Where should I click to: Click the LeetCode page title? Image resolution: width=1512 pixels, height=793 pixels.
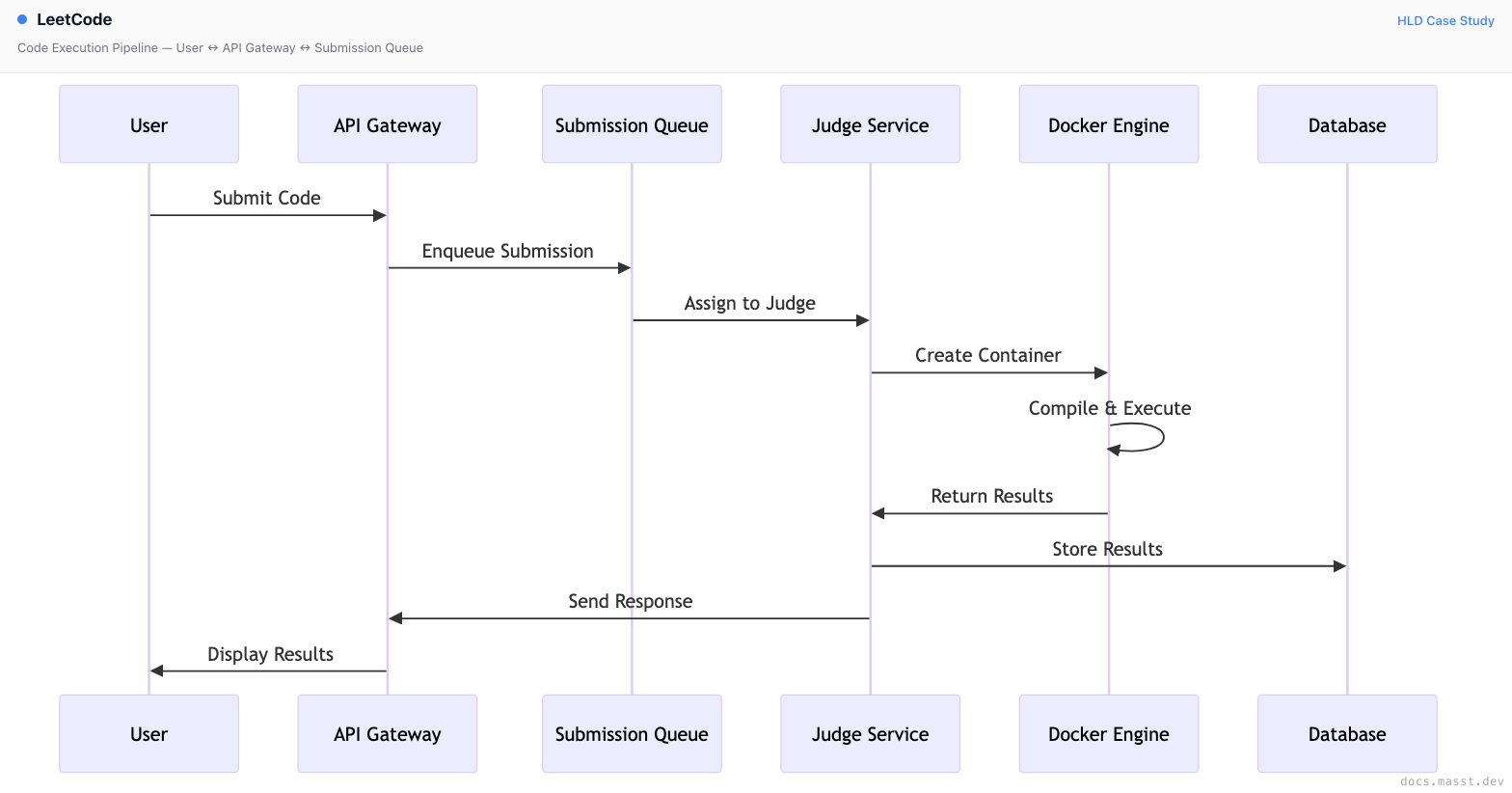pos(74,19)
